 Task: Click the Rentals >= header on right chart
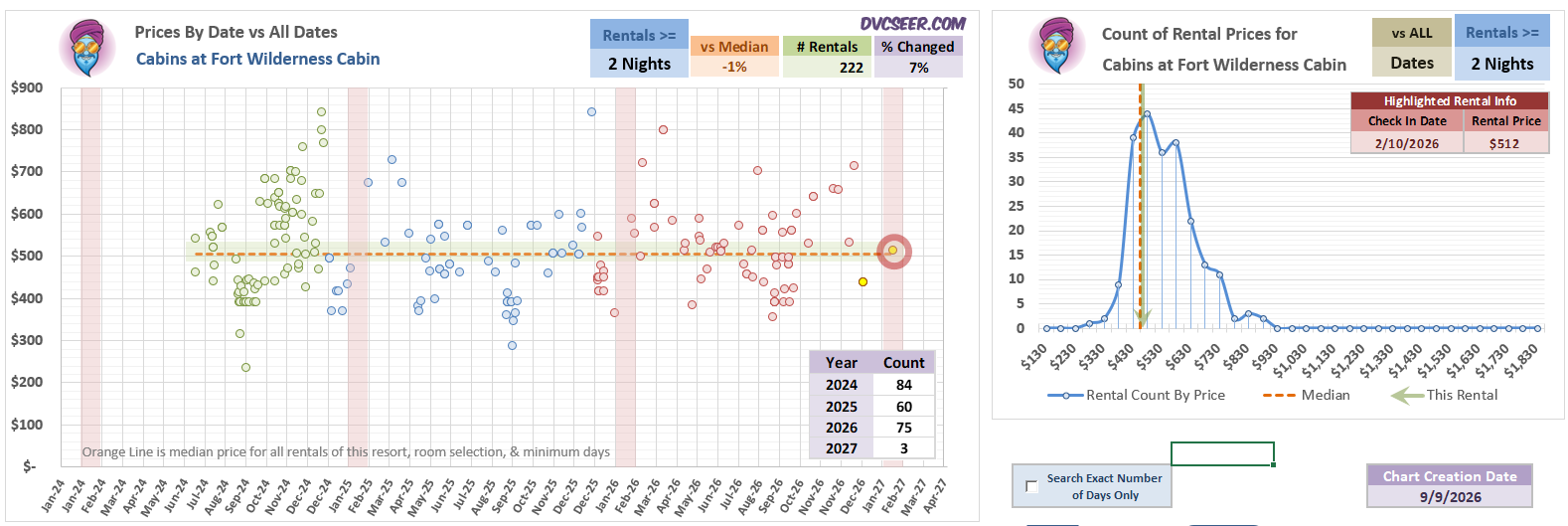tap(1501, 32)
